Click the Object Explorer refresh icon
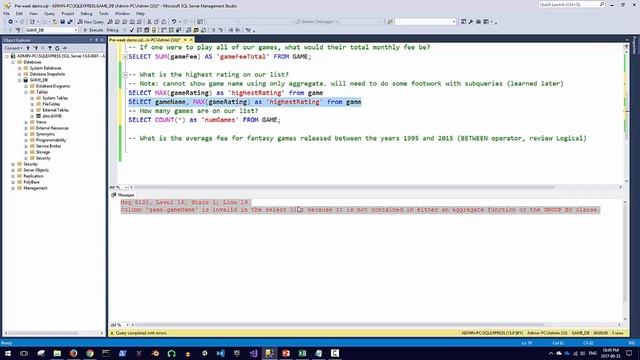 [x=57, y=48]
